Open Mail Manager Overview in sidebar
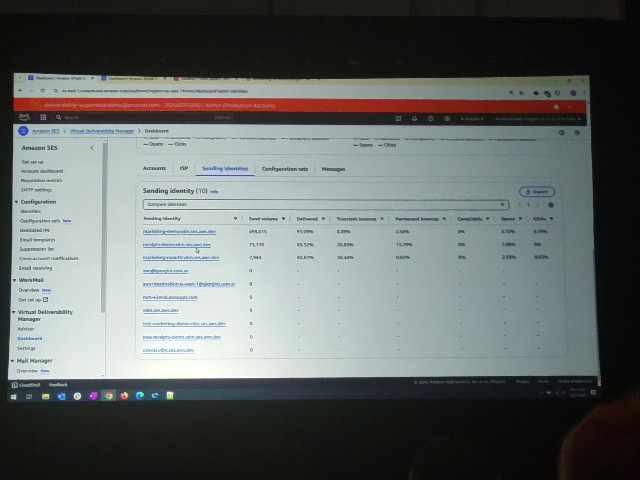 point(27,371)
